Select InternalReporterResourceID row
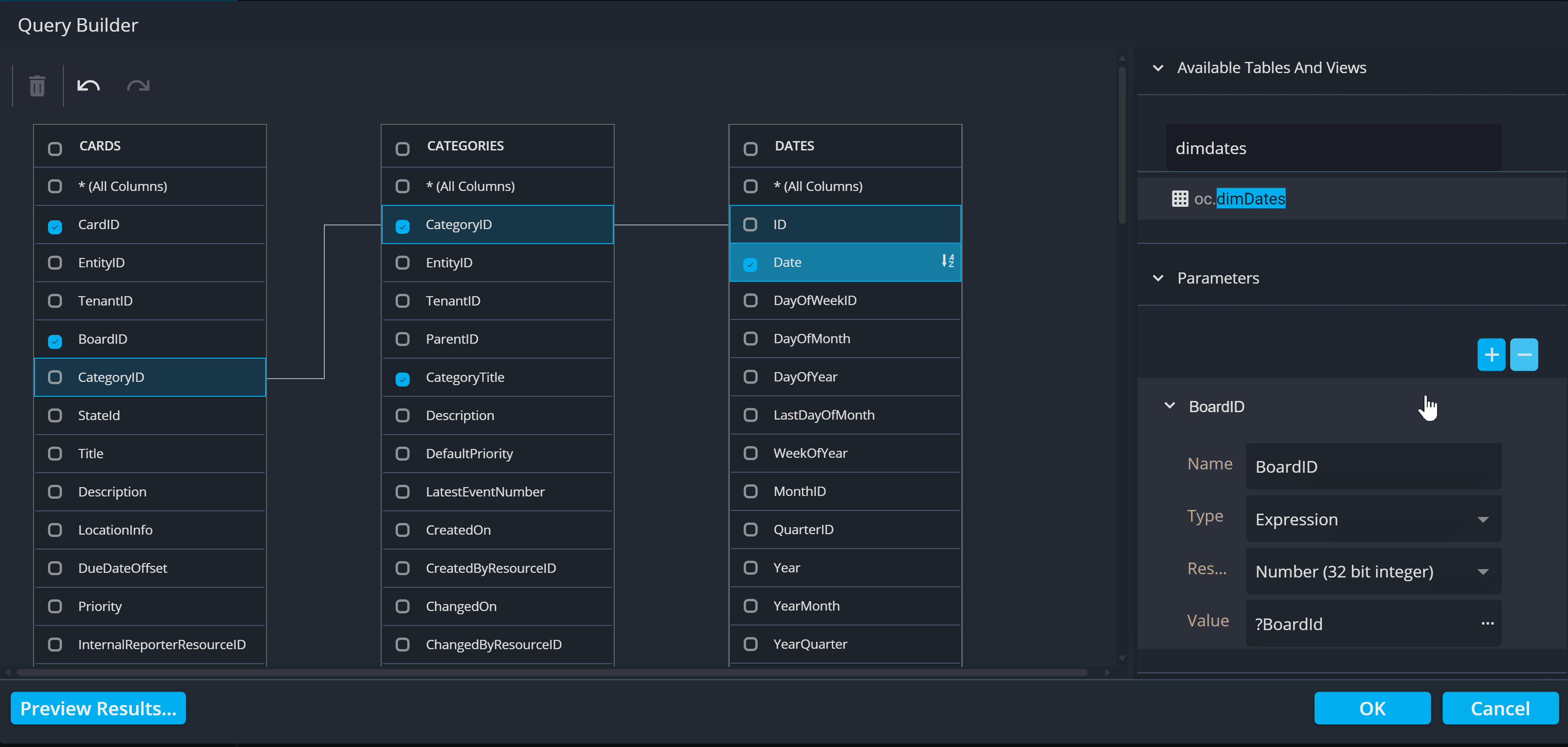This screenshot has width=1568, height=747. pos(150,645)
